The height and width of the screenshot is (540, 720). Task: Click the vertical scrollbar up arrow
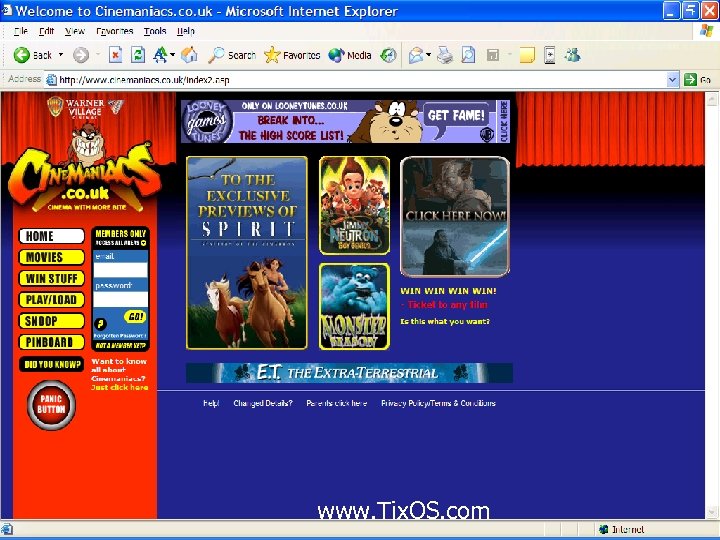click(712, 99)
